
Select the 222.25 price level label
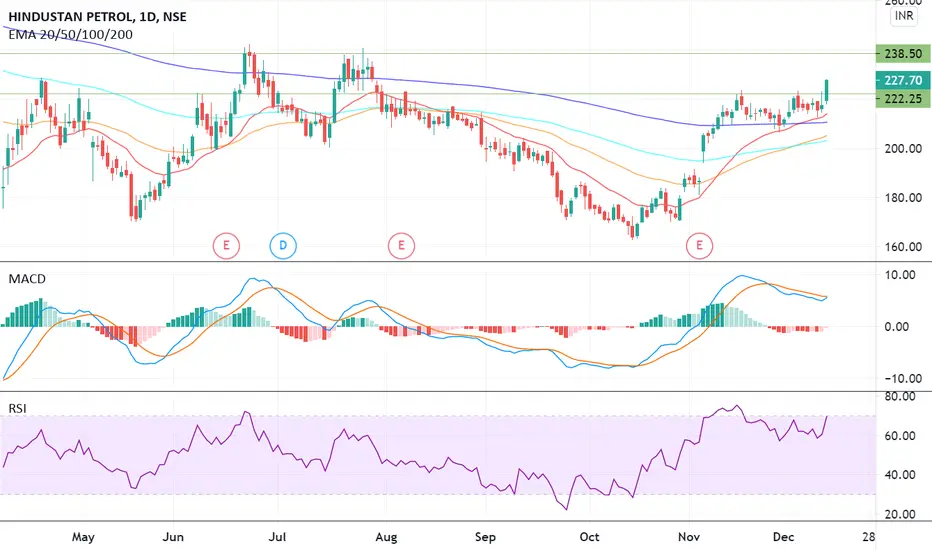(x=903, y=99)
